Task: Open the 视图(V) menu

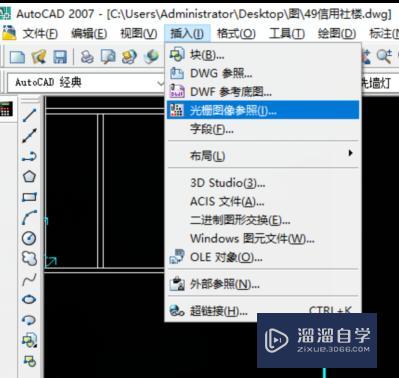Action: [x=139, y=34]
